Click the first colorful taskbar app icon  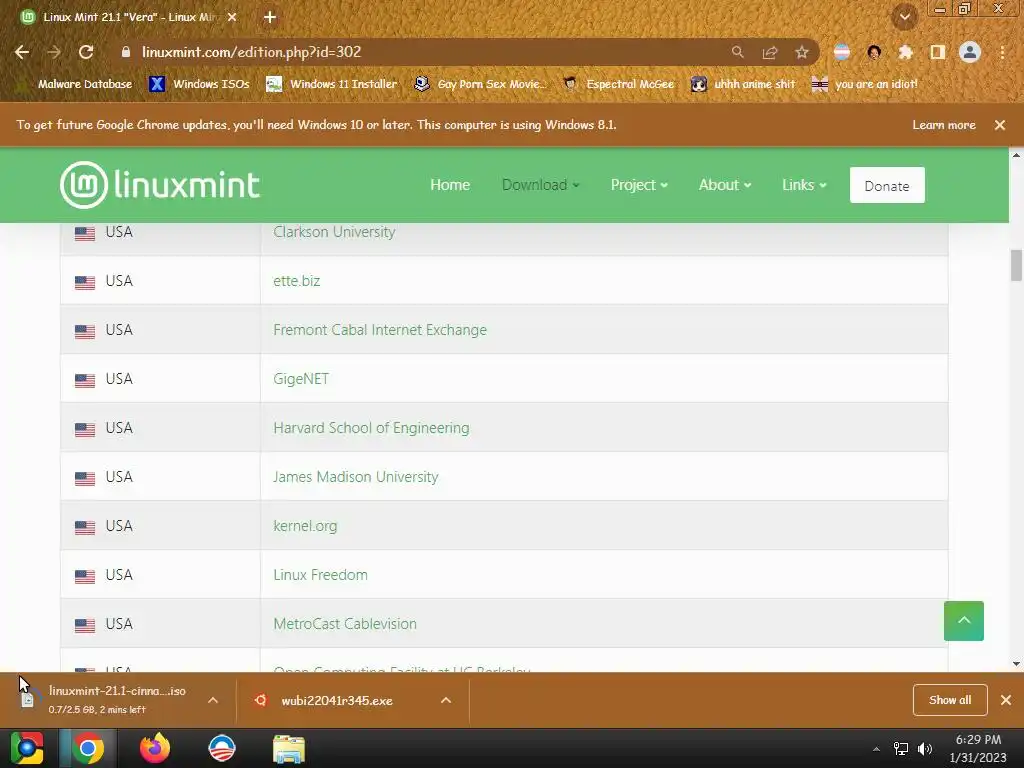pyautogui.click(x=27, y=748)
